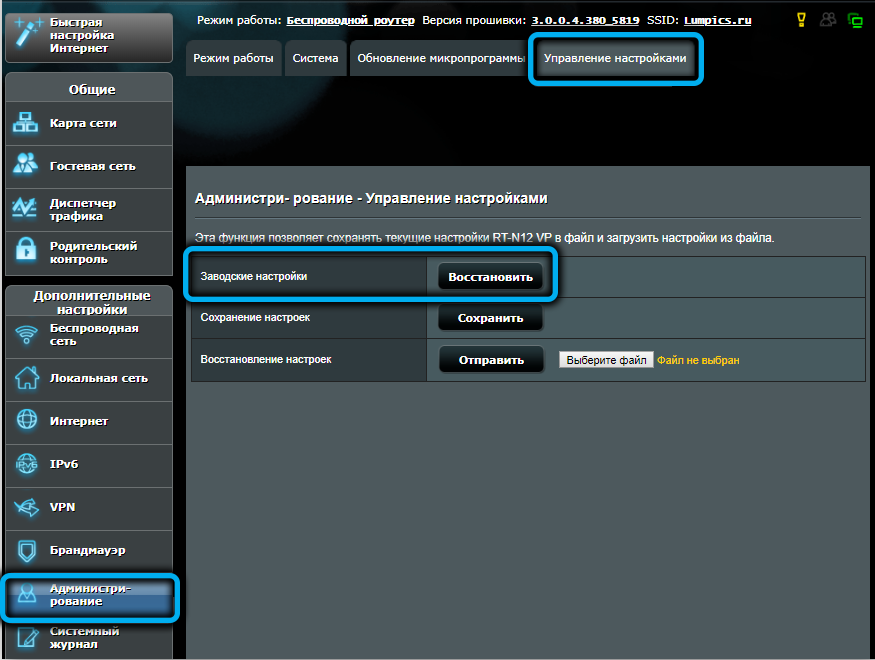Open Родительский контроль lock icon
The height and width of the screenshot is (660, 875).
tap(26, 252)
